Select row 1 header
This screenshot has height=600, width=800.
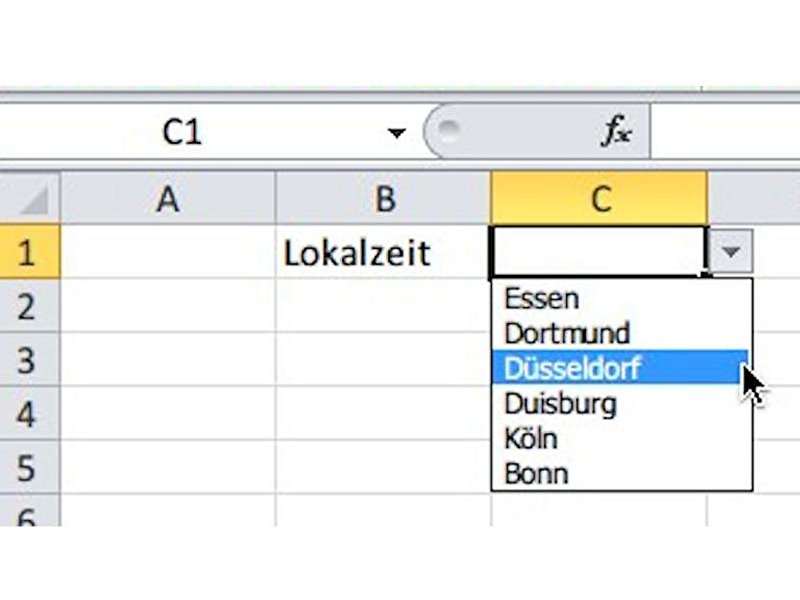[x=28, y=253]
